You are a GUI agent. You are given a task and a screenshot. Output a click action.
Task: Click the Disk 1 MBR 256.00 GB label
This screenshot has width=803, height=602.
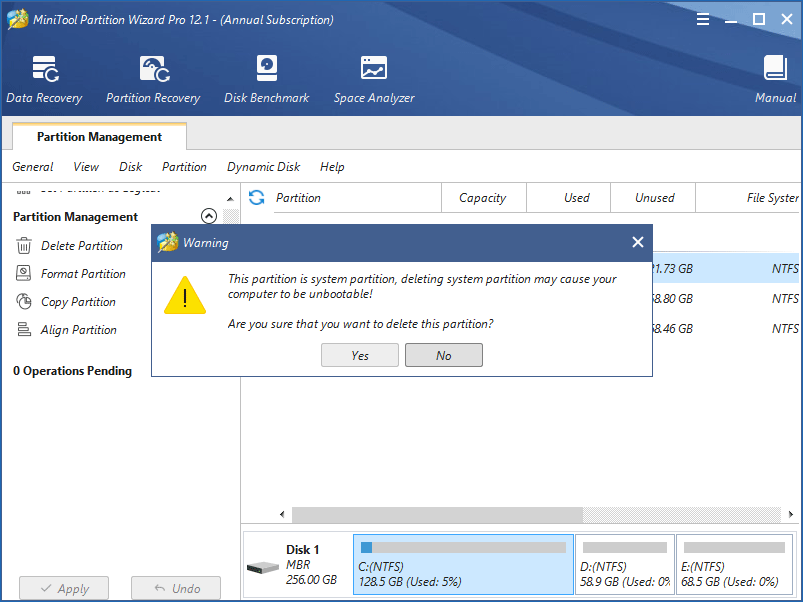[x=311, y=565]
